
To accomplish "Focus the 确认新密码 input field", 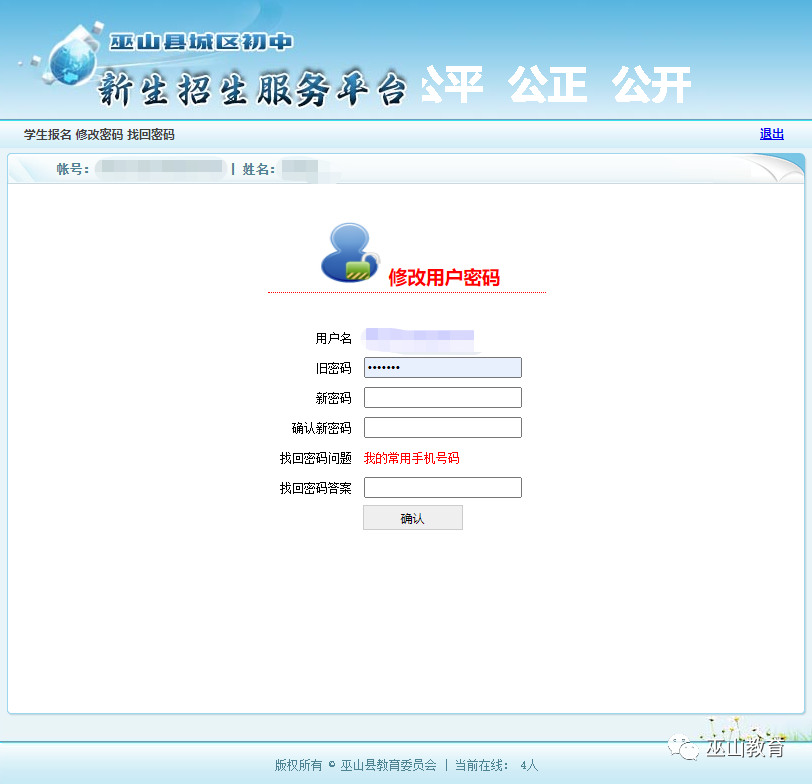I will [443, 428].
